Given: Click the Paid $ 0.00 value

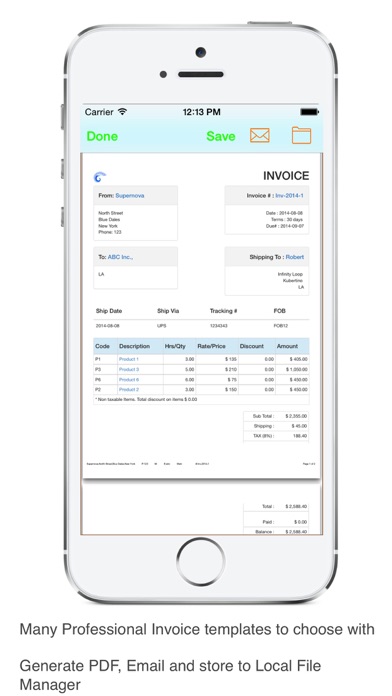Looking at the screenshot, I should coord(300,522).
